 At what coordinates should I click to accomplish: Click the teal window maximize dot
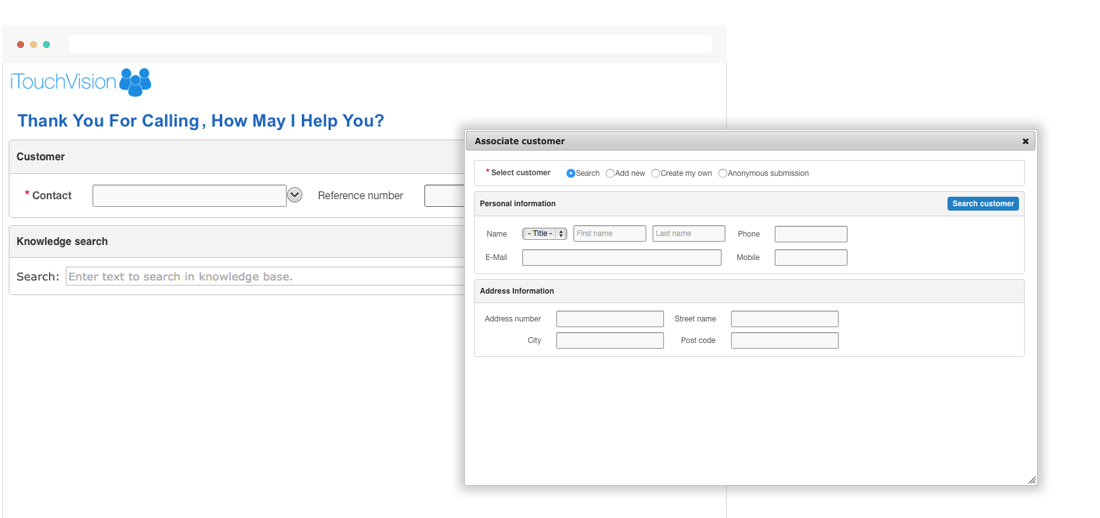click(x=46, y=44)
